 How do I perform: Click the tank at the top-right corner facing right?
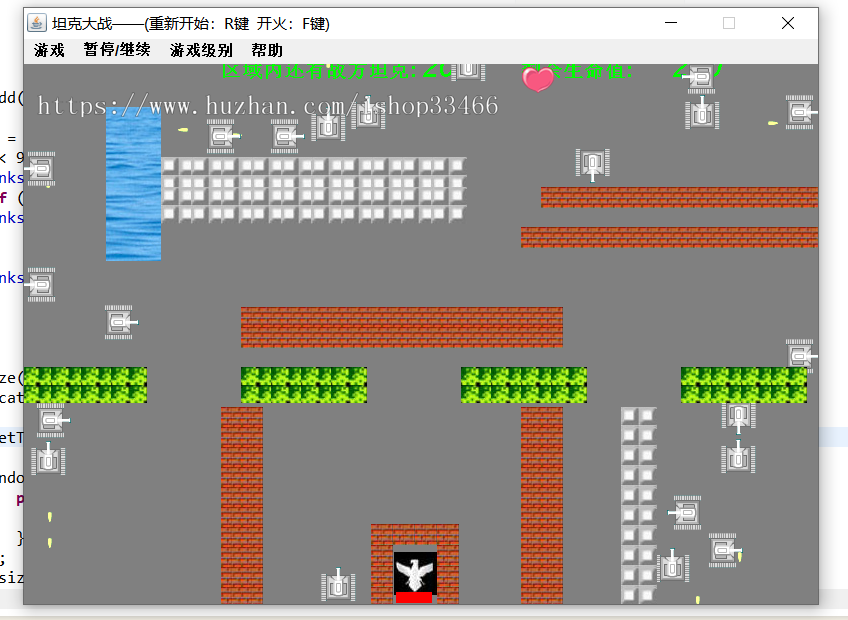801,113
